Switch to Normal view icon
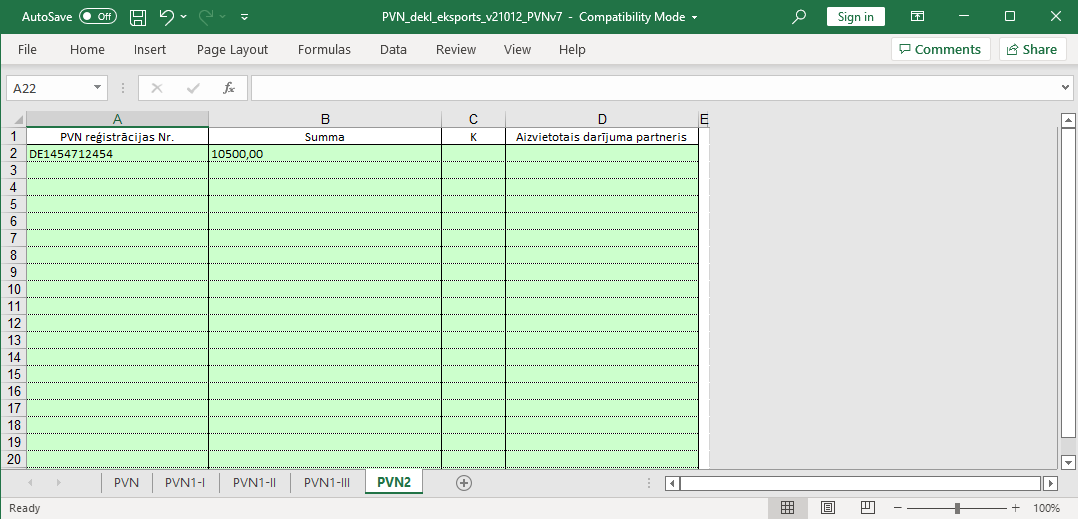1078x519 pixels. click(787, 508)
